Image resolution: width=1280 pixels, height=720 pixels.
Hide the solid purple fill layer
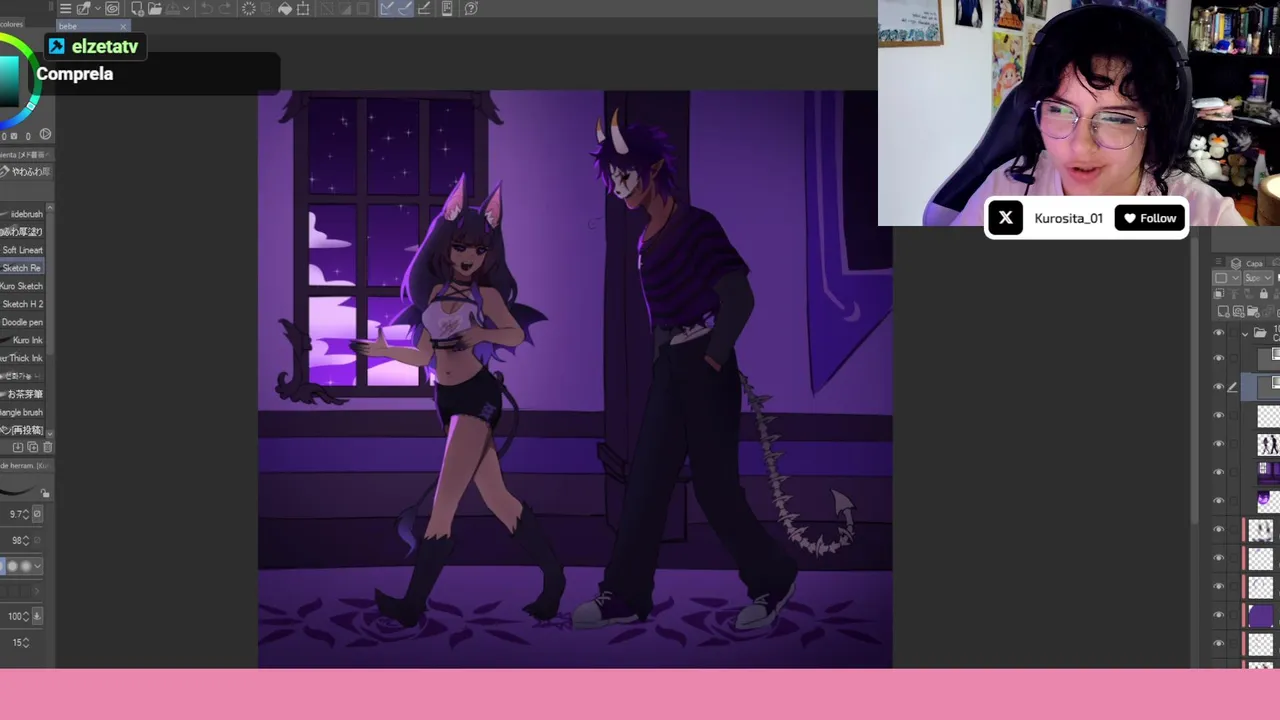point(1218,614)
